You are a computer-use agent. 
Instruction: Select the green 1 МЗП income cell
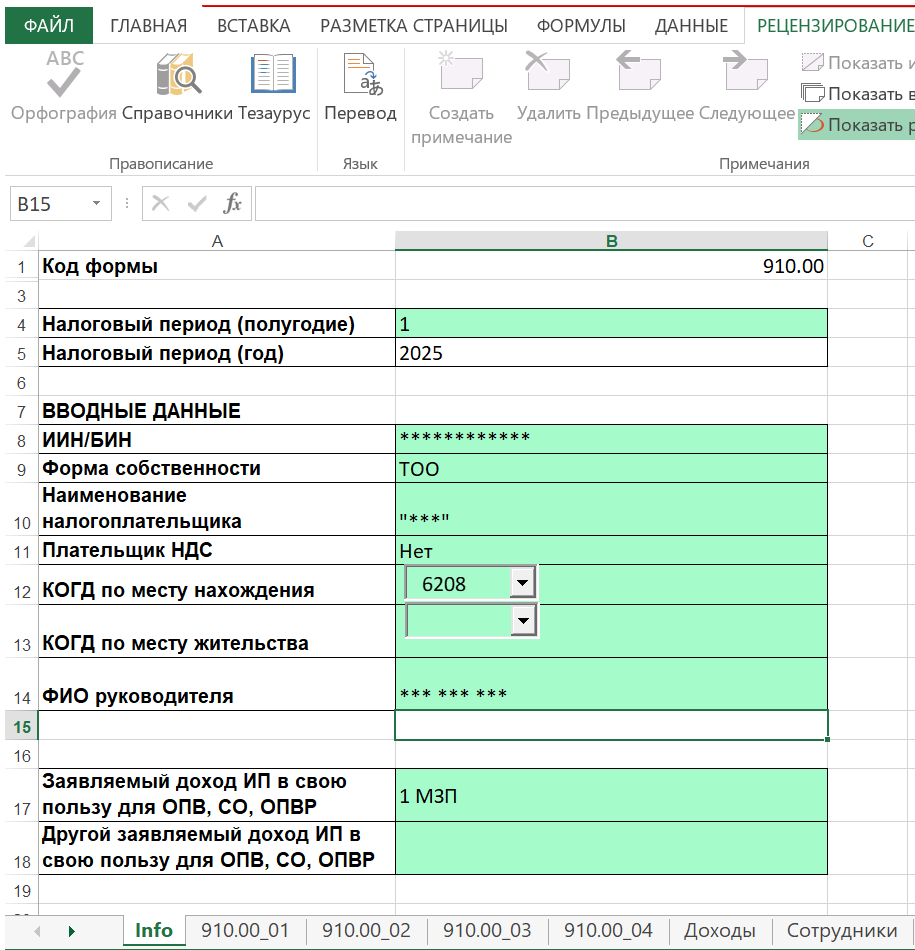point(611,795)
